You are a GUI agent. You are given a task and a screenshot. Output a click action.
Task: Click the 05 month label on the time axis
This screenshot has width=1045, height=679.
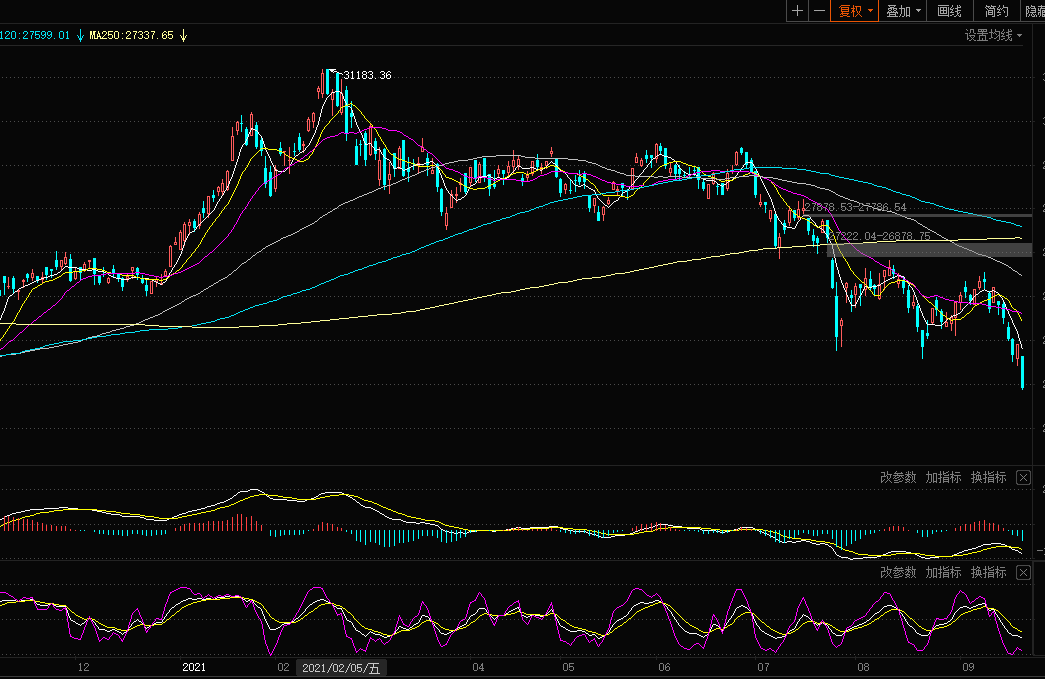coord(568,667)
